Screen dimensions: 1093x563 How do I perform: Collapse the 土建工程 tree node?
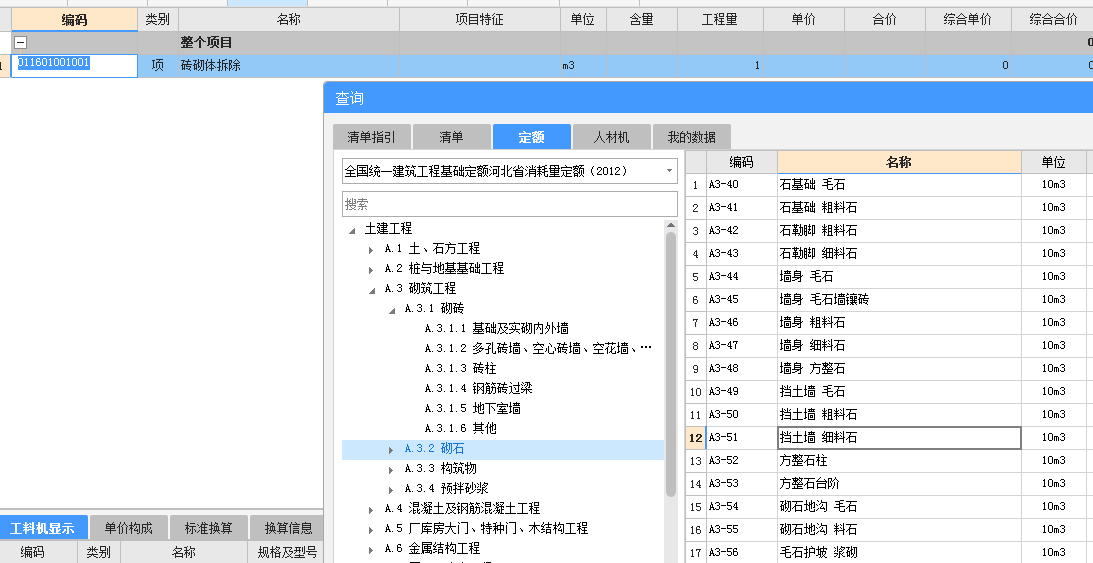(352, 229)
